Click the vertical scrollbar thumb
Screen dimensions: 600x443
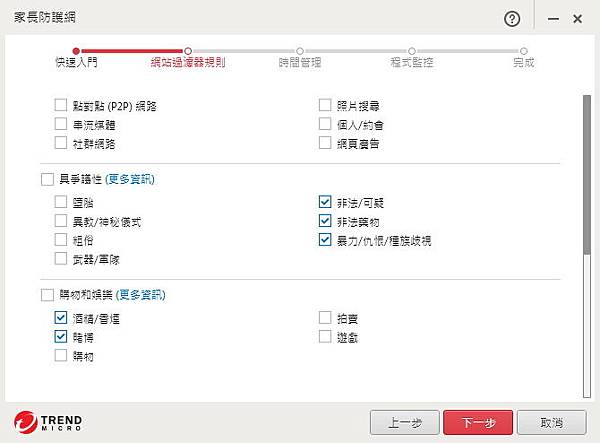tap(587, 180)
